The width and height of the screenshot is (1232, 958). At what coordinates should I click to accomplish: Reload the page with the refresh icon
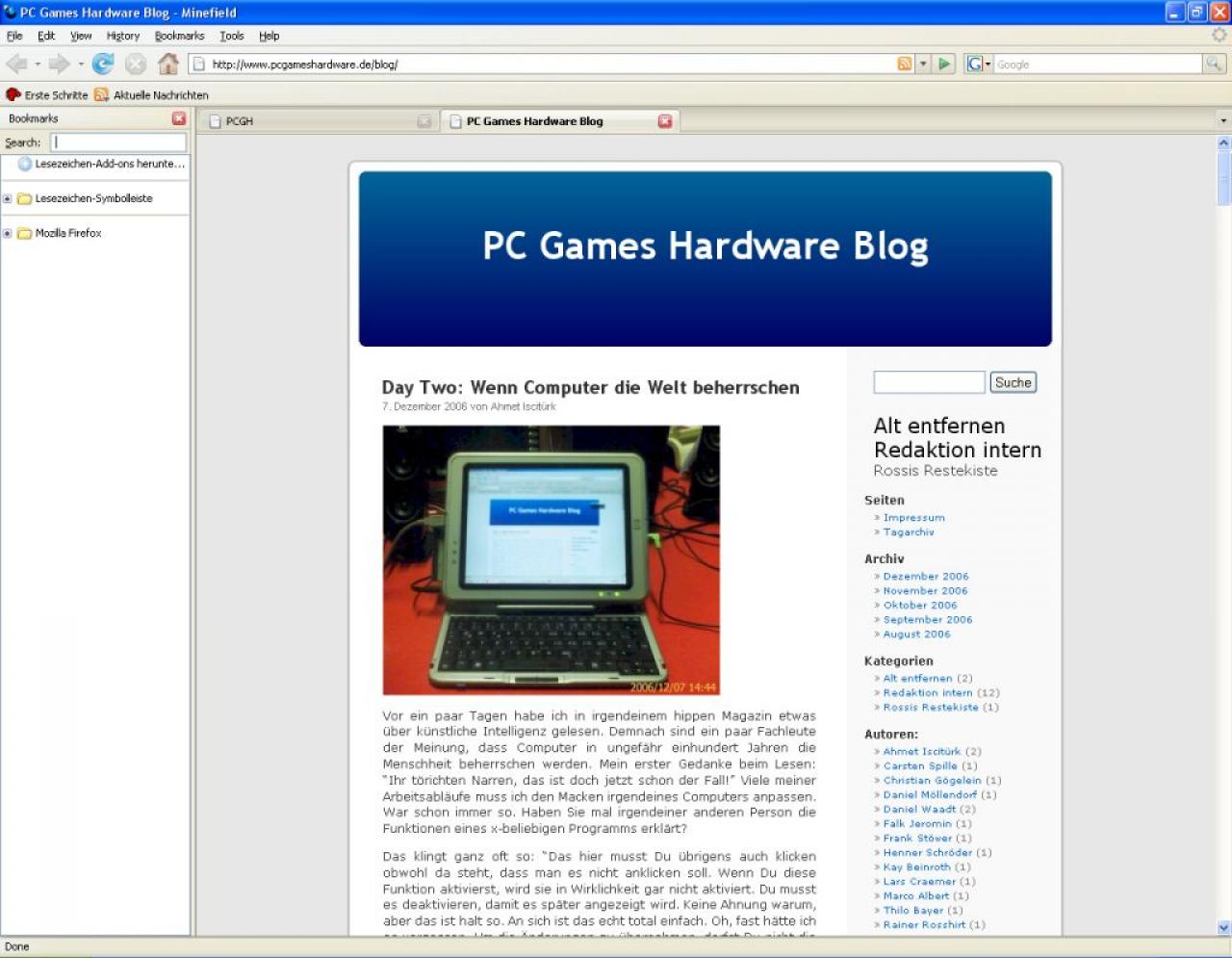click(103, 65)
